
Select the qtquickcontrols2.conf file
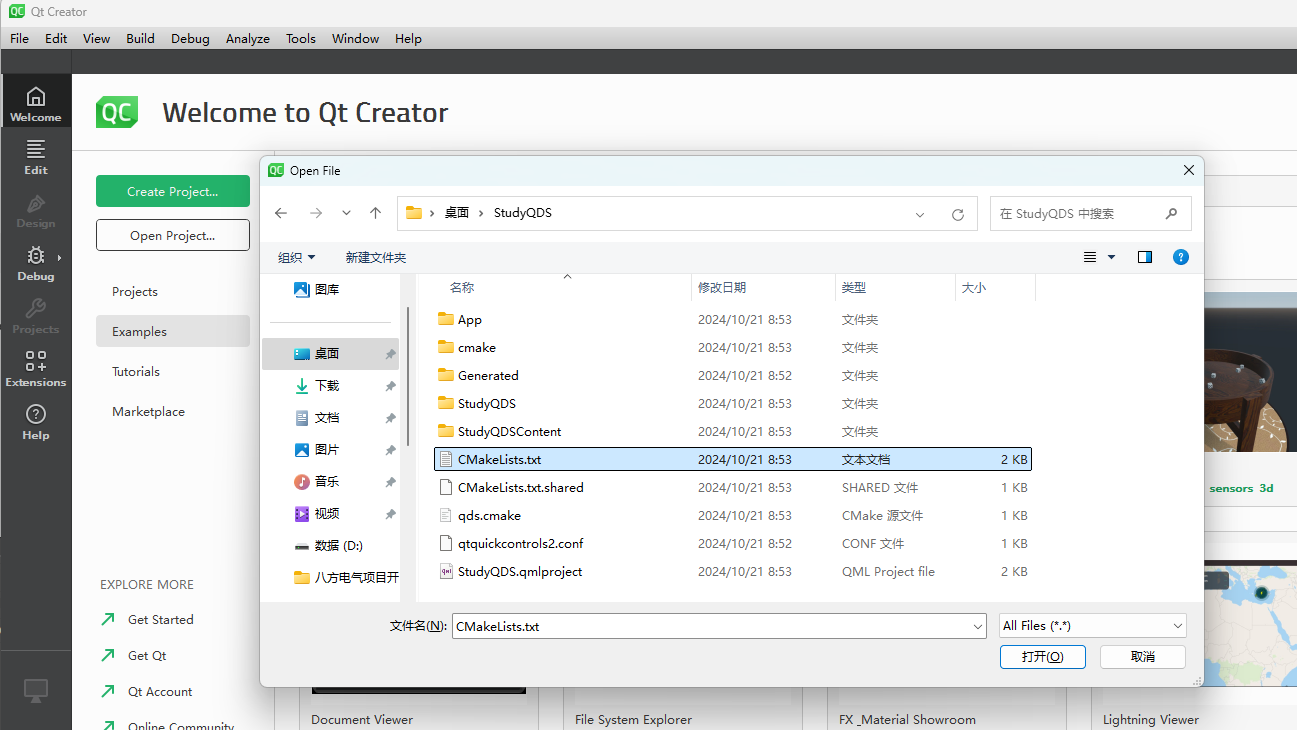point(735,544)
